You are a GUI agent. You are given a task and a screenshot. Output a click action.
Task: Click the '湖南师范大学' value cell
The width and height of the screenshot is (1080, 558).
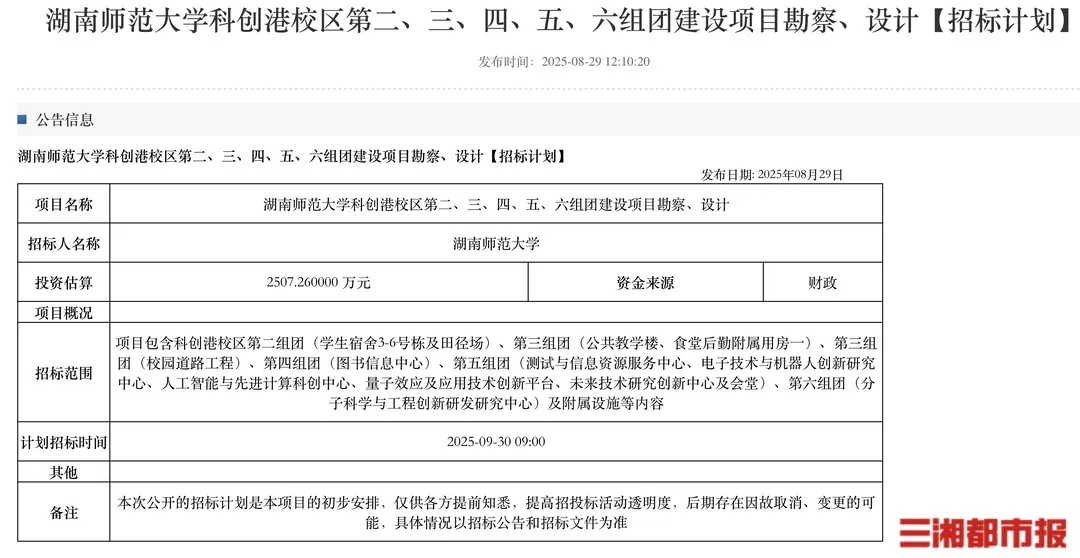[496, 243]
